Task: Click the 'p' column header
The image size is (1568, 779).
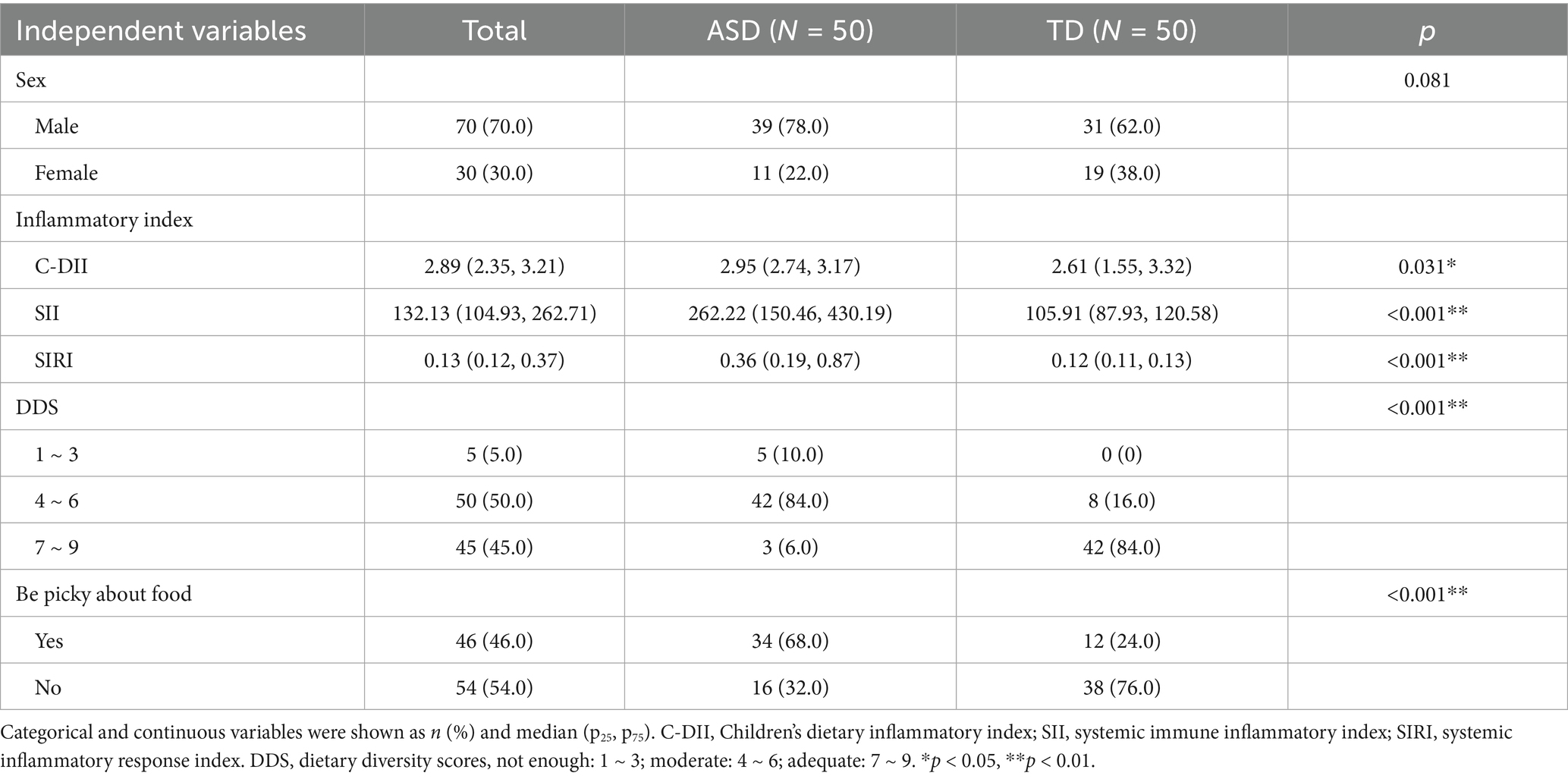Action: (x=1427, y=31)
